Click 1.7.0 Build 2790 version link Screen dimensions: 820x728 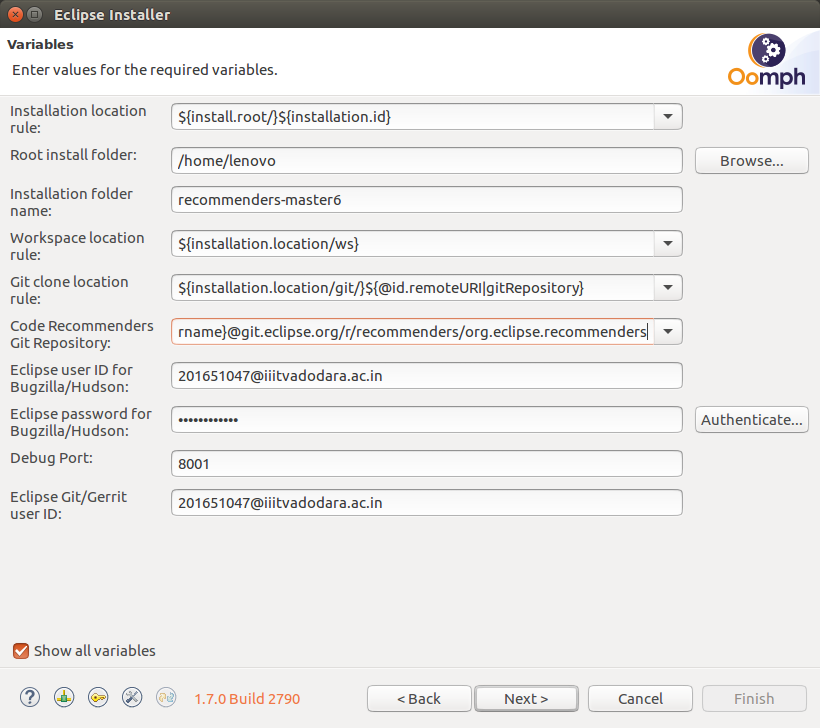click(x=247, y=699)
